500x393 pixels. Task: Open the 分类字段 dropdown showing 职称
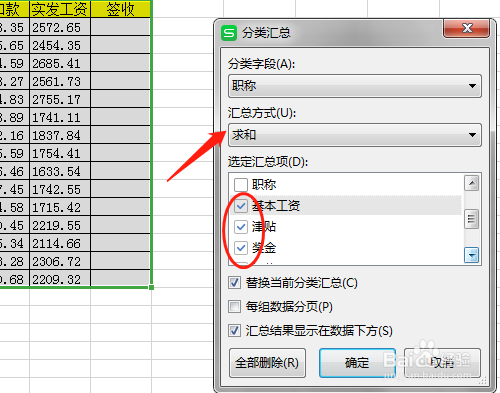(355, 86)
